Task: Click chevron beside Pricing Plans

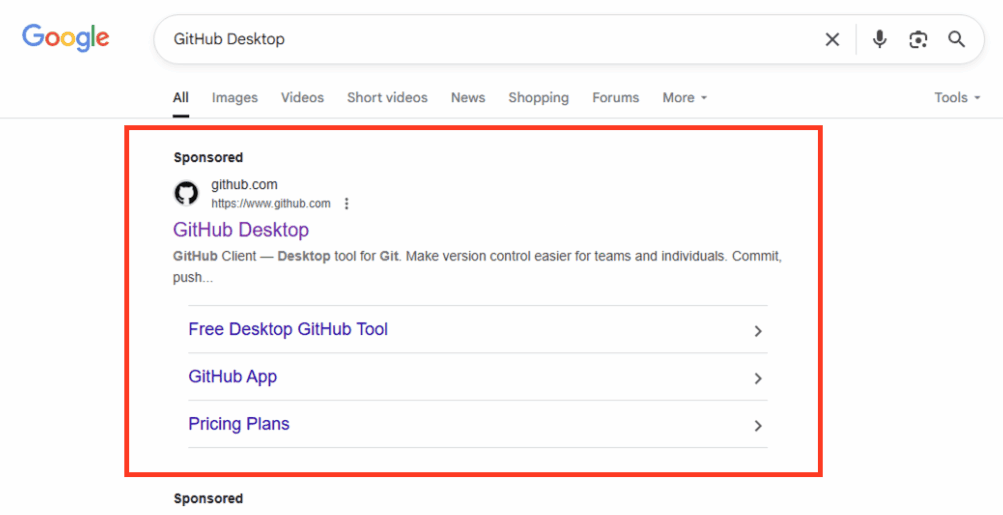Action: [x=757, y=425]
